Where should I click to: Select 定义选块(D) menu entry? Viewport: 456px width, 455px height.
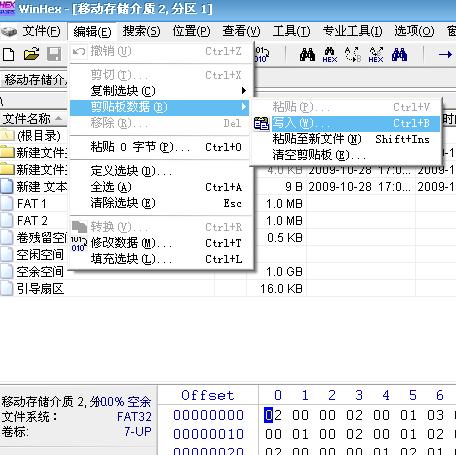pos(159,171)
